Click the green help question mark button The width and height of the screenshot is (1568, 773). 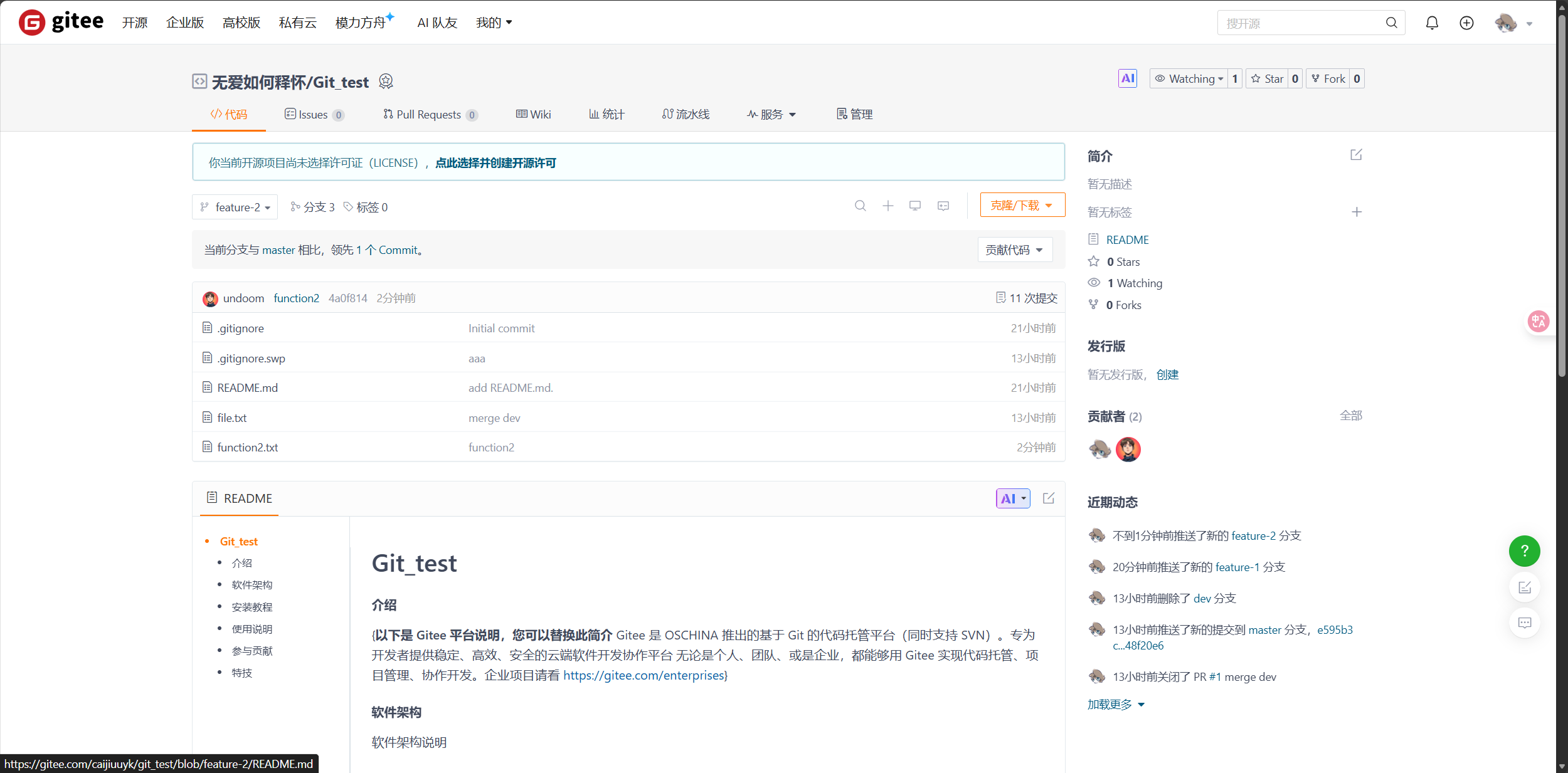pos(1524,551)
